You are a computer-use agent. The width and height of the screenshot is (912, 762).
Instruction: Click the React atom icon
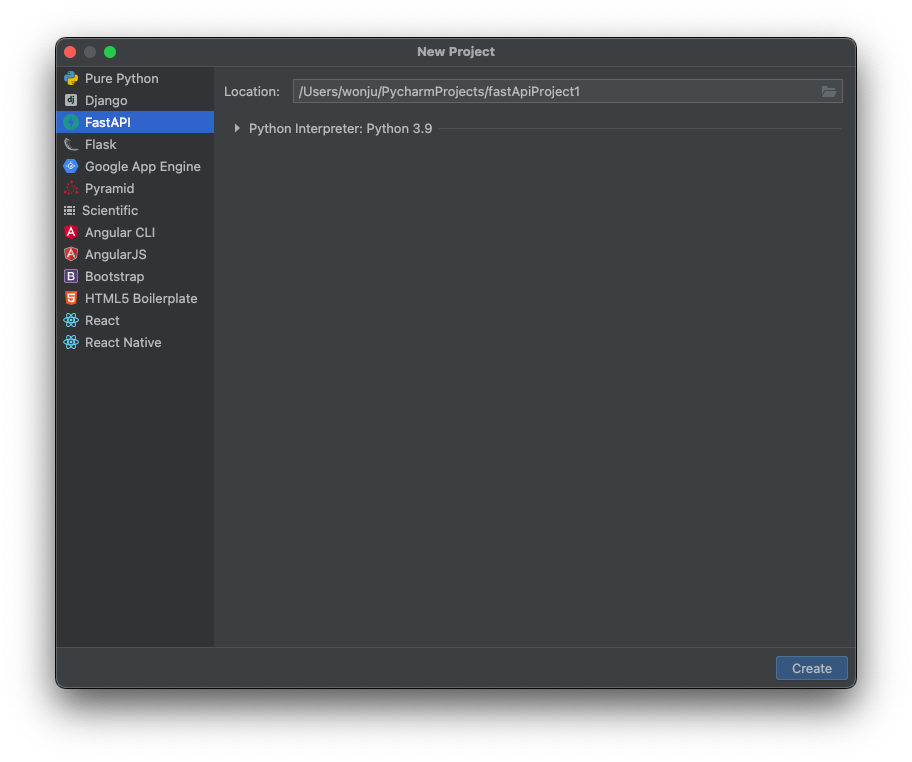(x=71, y=321)
